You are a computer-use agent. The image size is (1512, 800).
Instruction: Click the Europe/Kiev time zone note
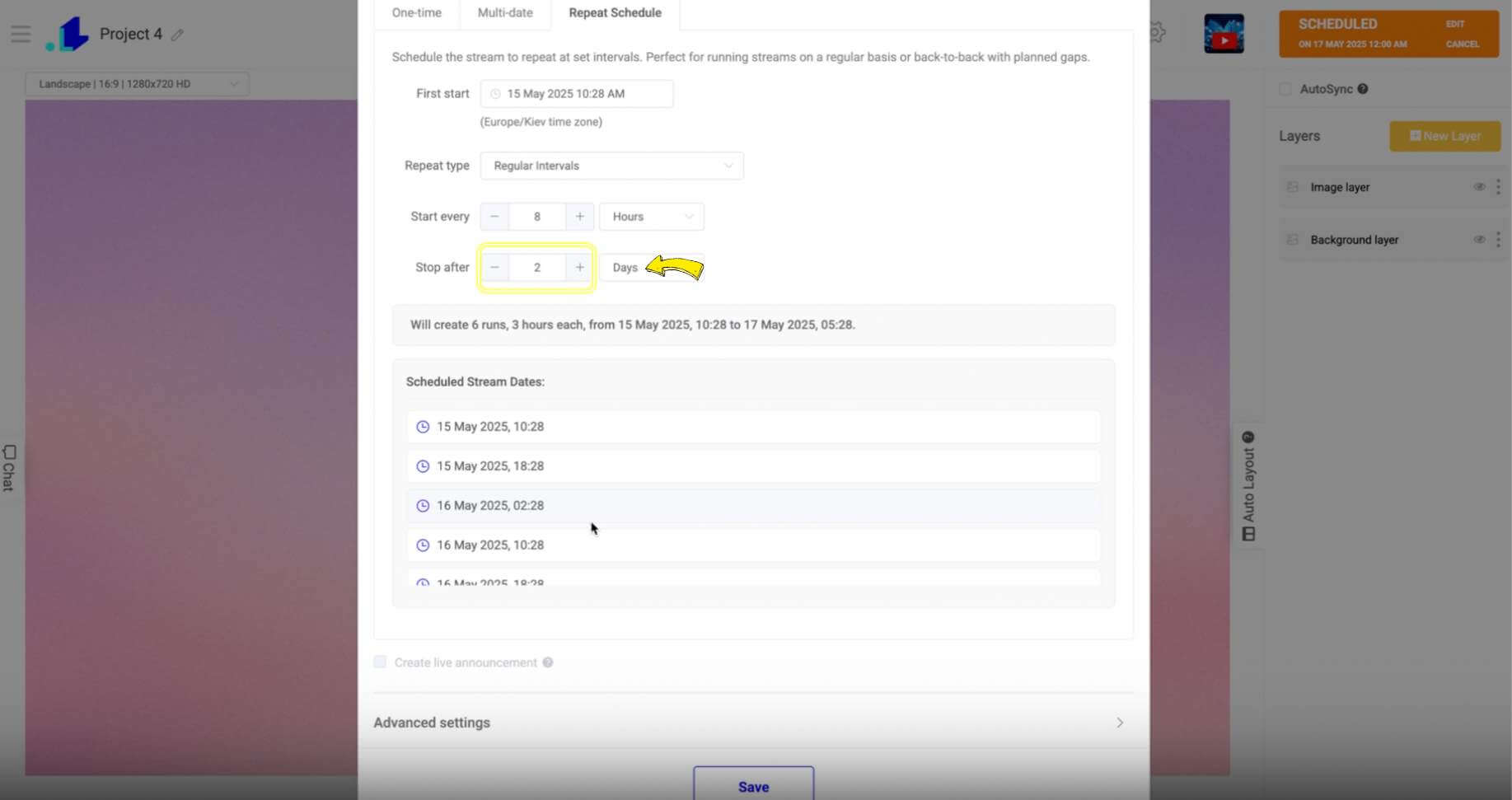click(541, 122)
